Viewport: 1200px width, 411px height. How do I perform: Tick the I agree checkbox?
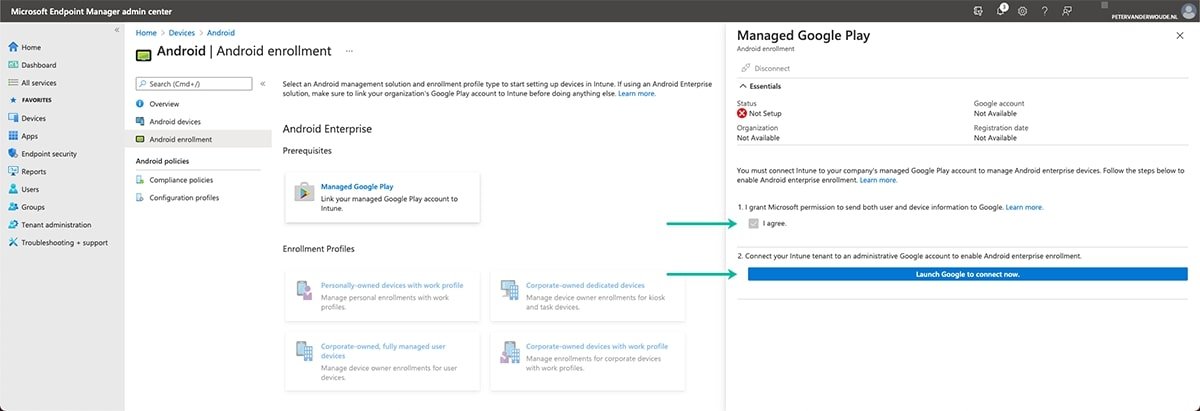[x=754, y=223]
